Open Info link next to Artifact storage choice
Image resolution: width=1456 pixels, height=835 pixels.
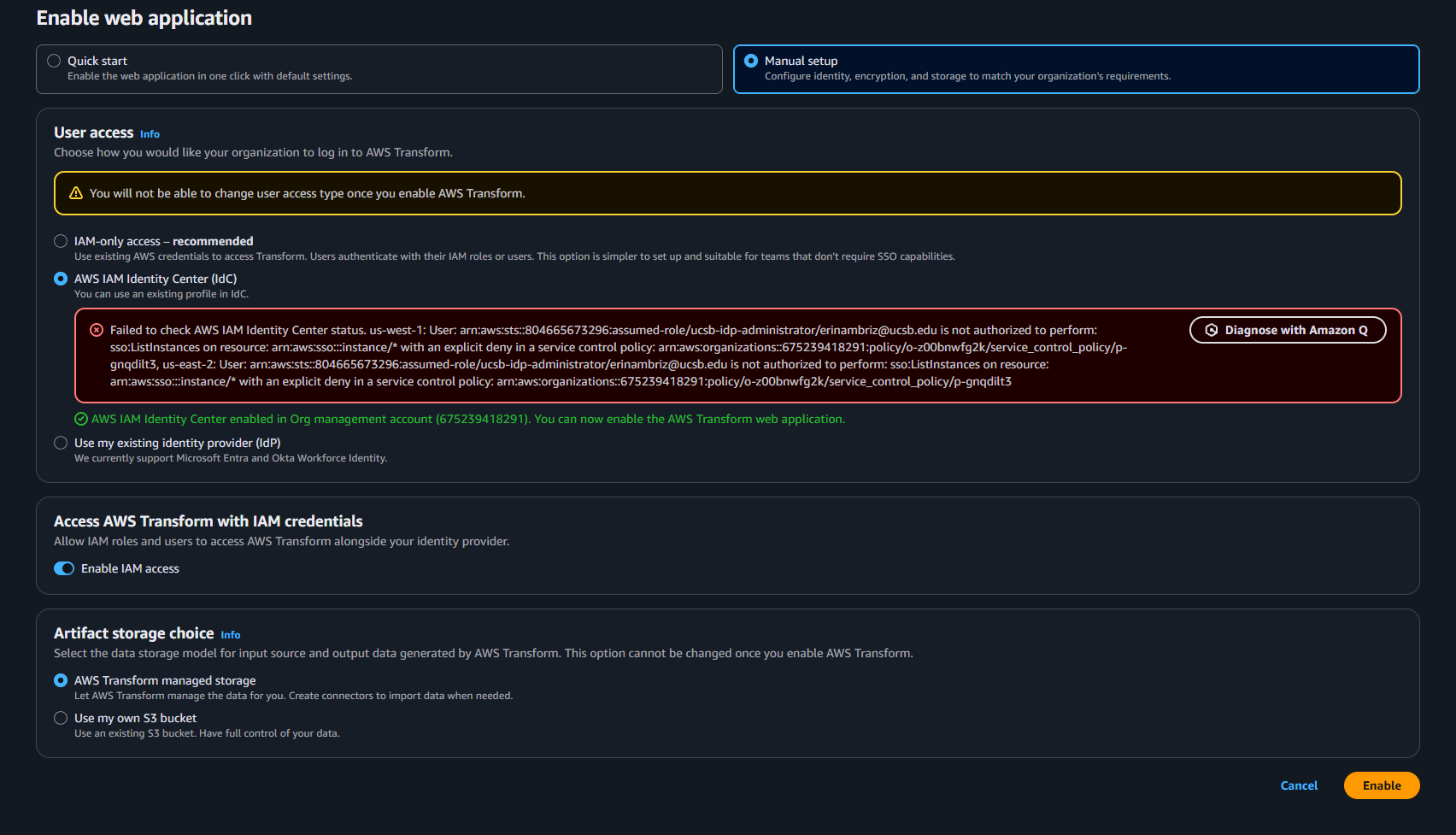[x=231, y=635]
